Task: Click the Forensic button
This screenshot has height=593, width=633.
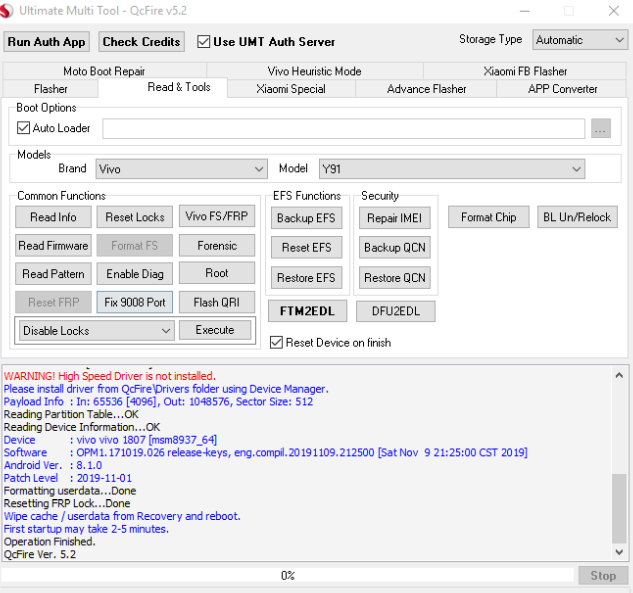Action: pyautogui.click(x=217, y=245)
